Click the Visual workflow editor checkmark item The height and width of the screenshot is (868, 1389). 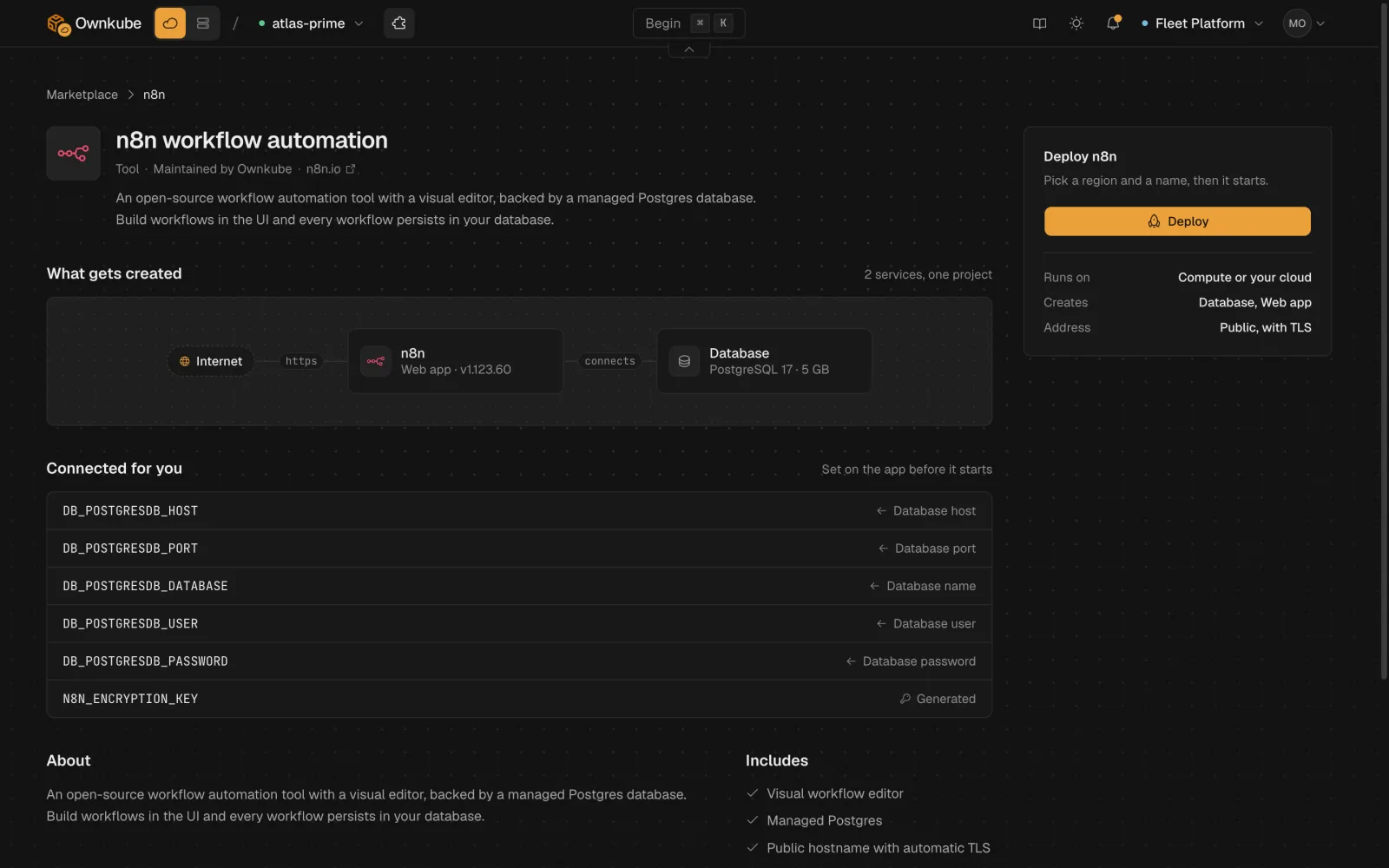825,793
